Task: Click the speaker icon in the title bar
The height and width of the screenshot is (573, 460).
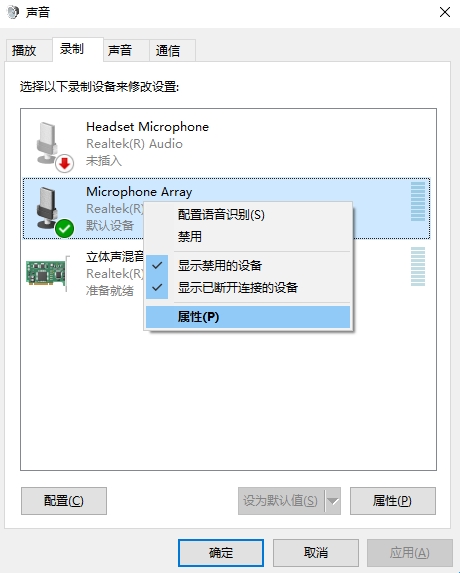Action: [13, 12]
